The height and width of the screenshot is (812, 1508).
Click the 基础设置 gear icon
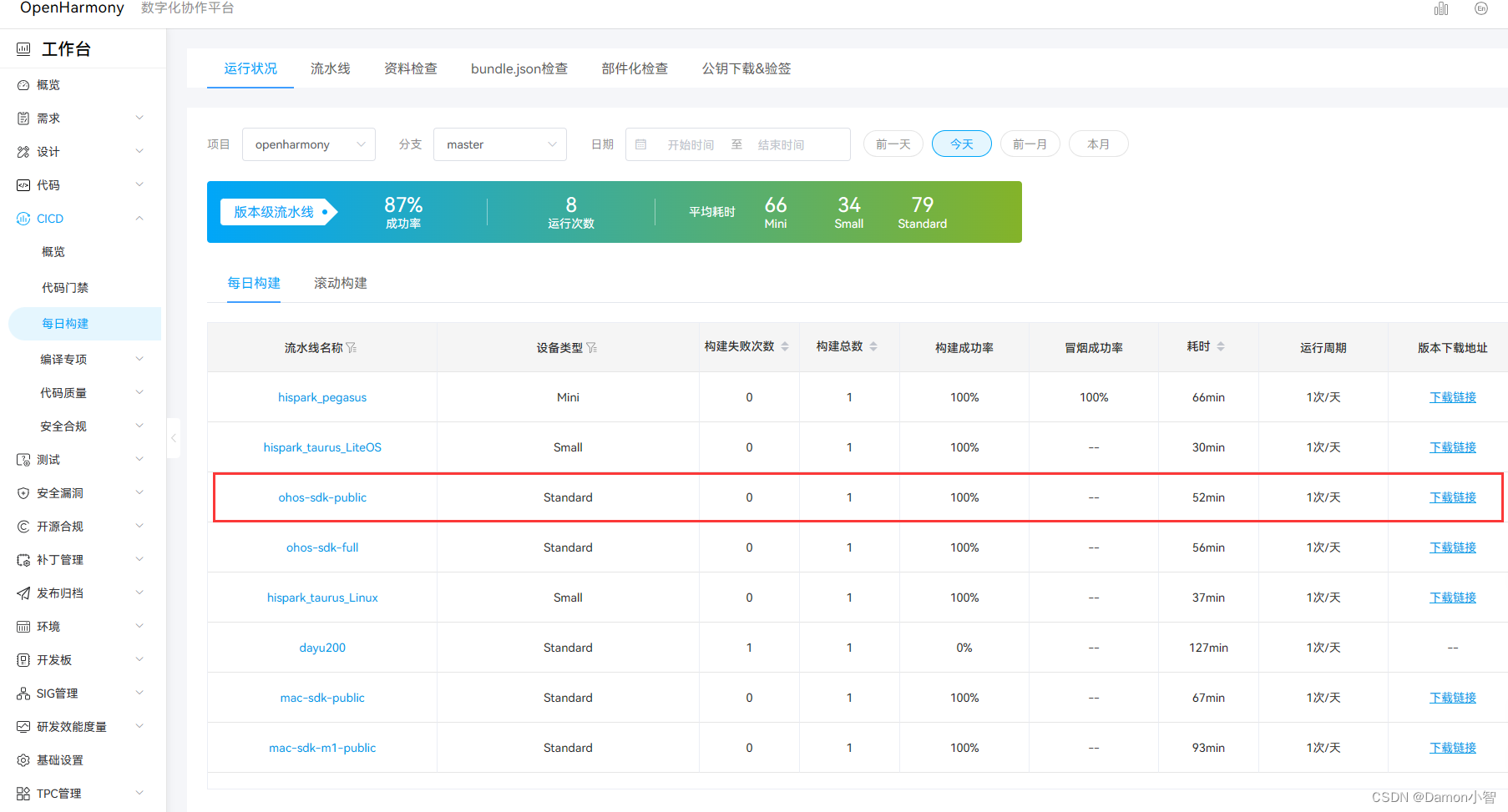23,760
